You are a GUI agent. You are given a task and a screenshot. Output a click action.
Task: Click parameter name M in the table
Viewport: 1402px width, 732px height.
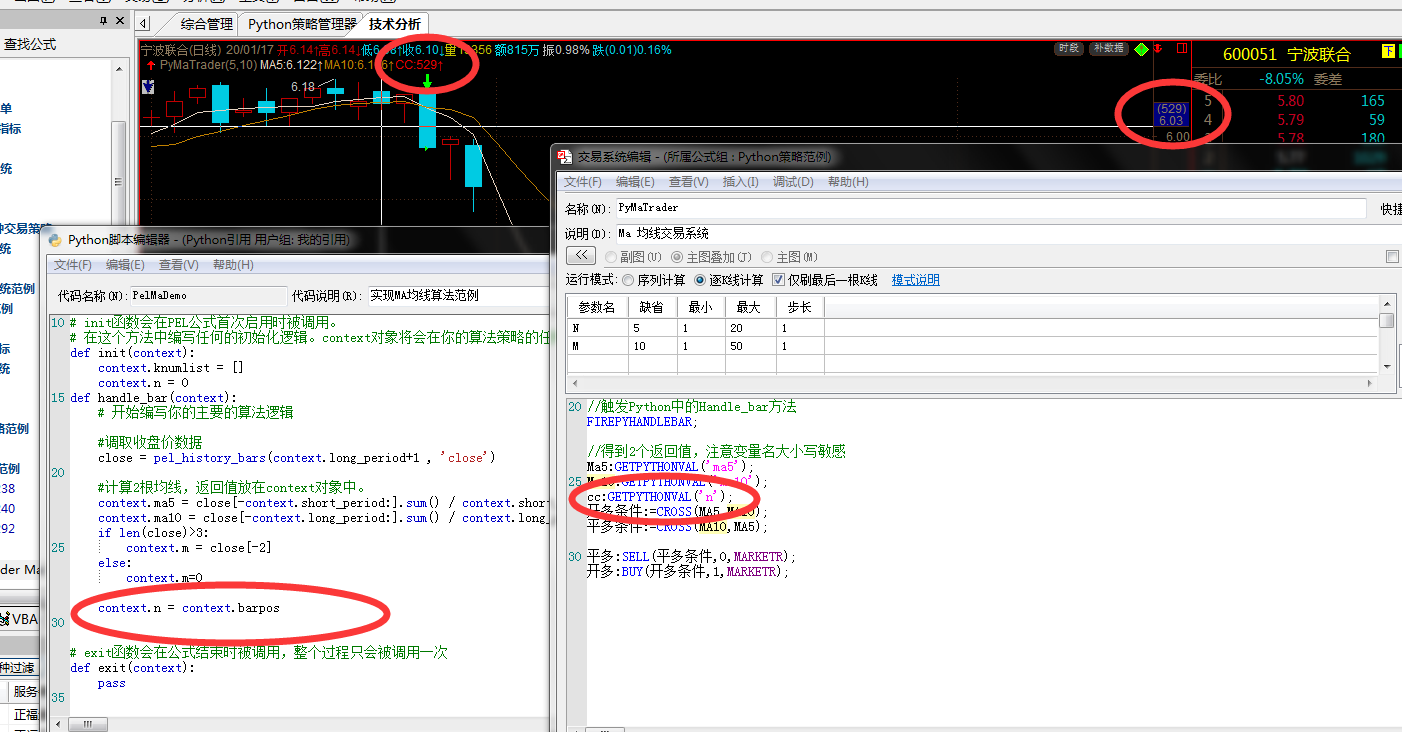click(x=597, y=346)
